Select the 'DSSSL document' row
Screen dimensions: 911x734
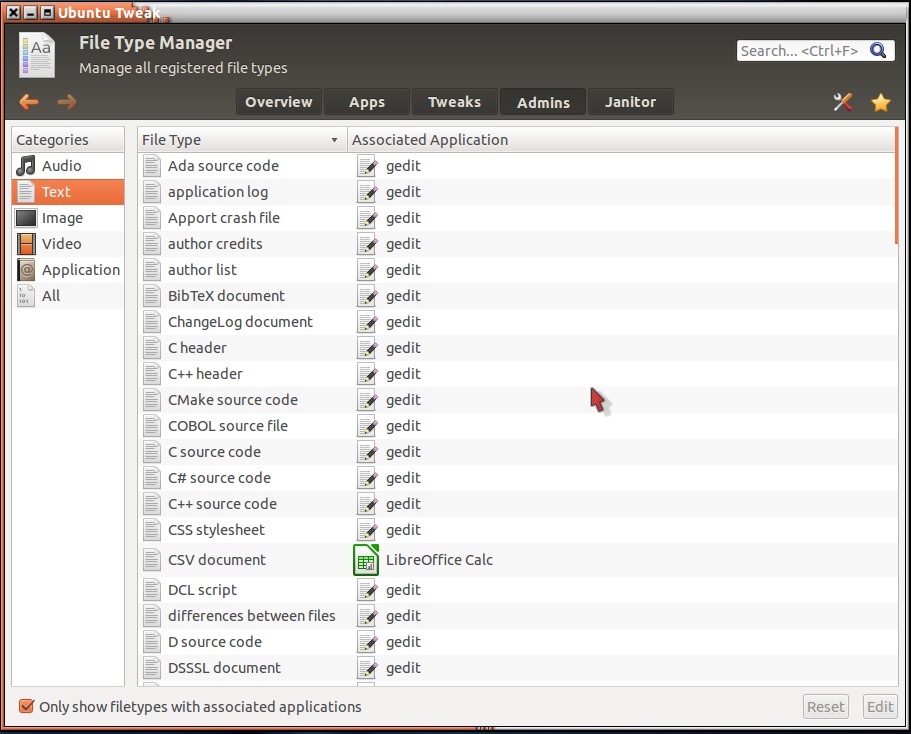click(517, 668)
